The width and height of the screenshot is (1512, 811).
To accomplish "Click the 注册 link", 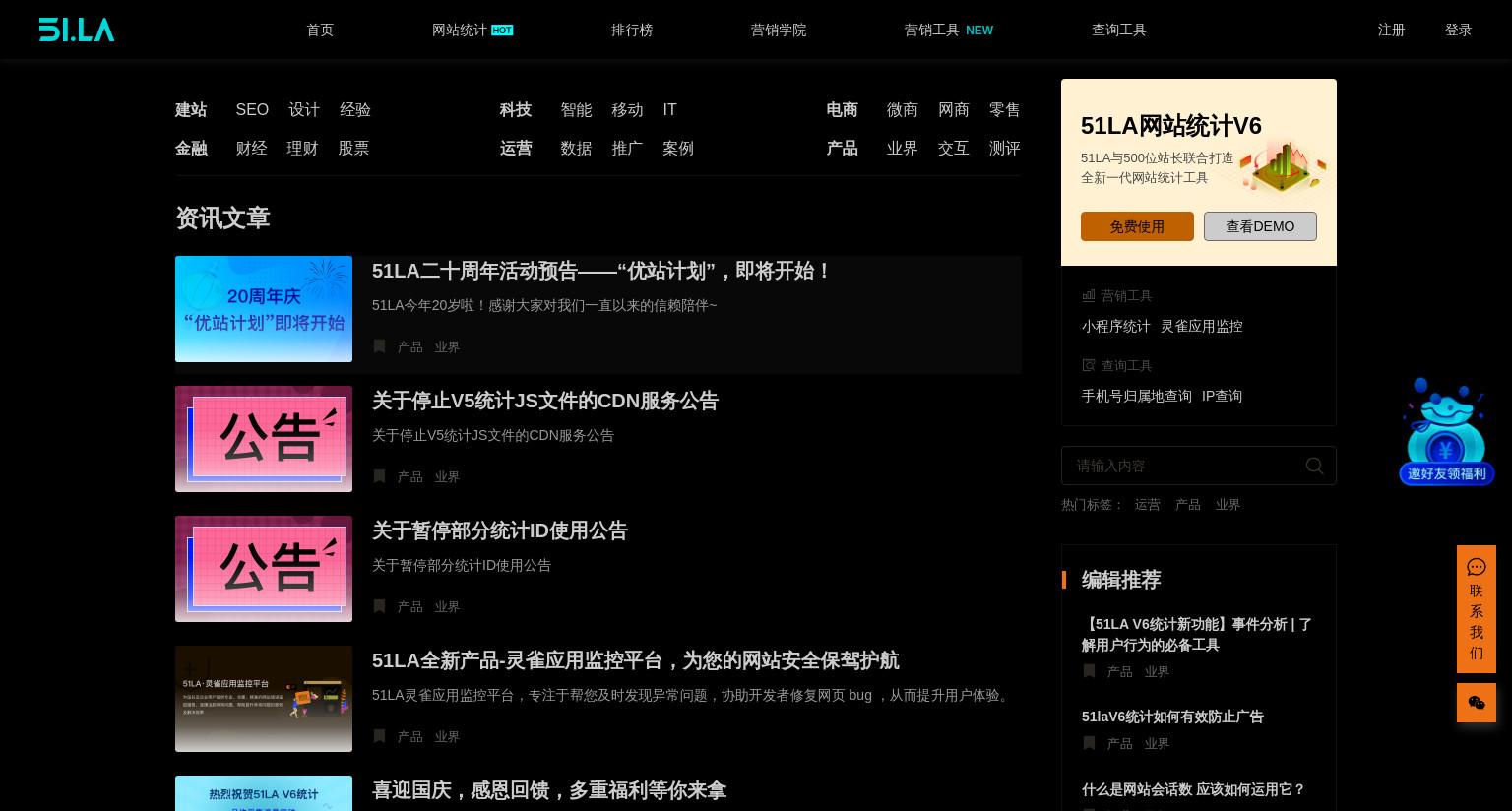I will tap(1391, 30).
